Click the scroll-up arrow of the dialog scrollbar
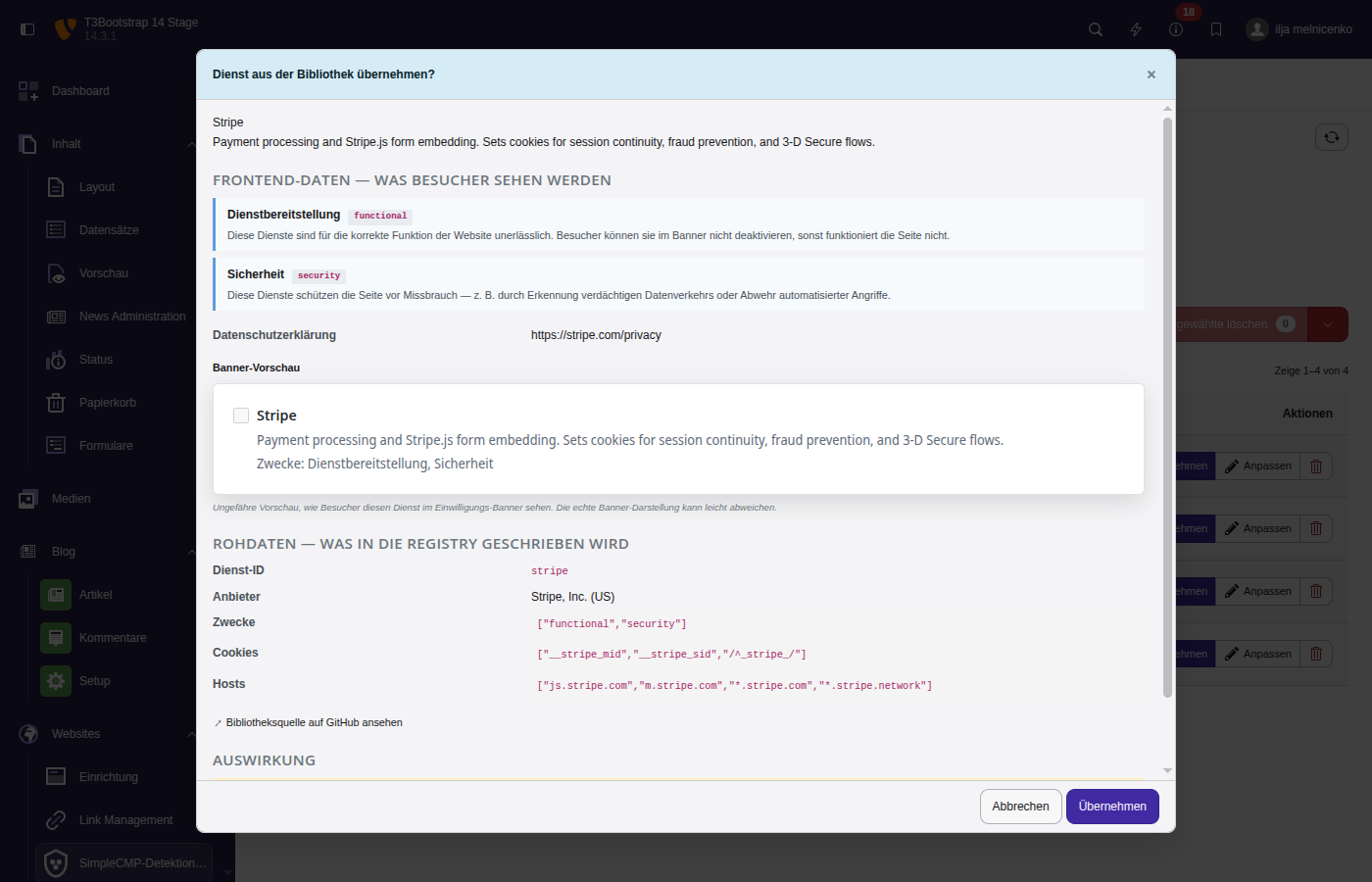 [1167, 109]
